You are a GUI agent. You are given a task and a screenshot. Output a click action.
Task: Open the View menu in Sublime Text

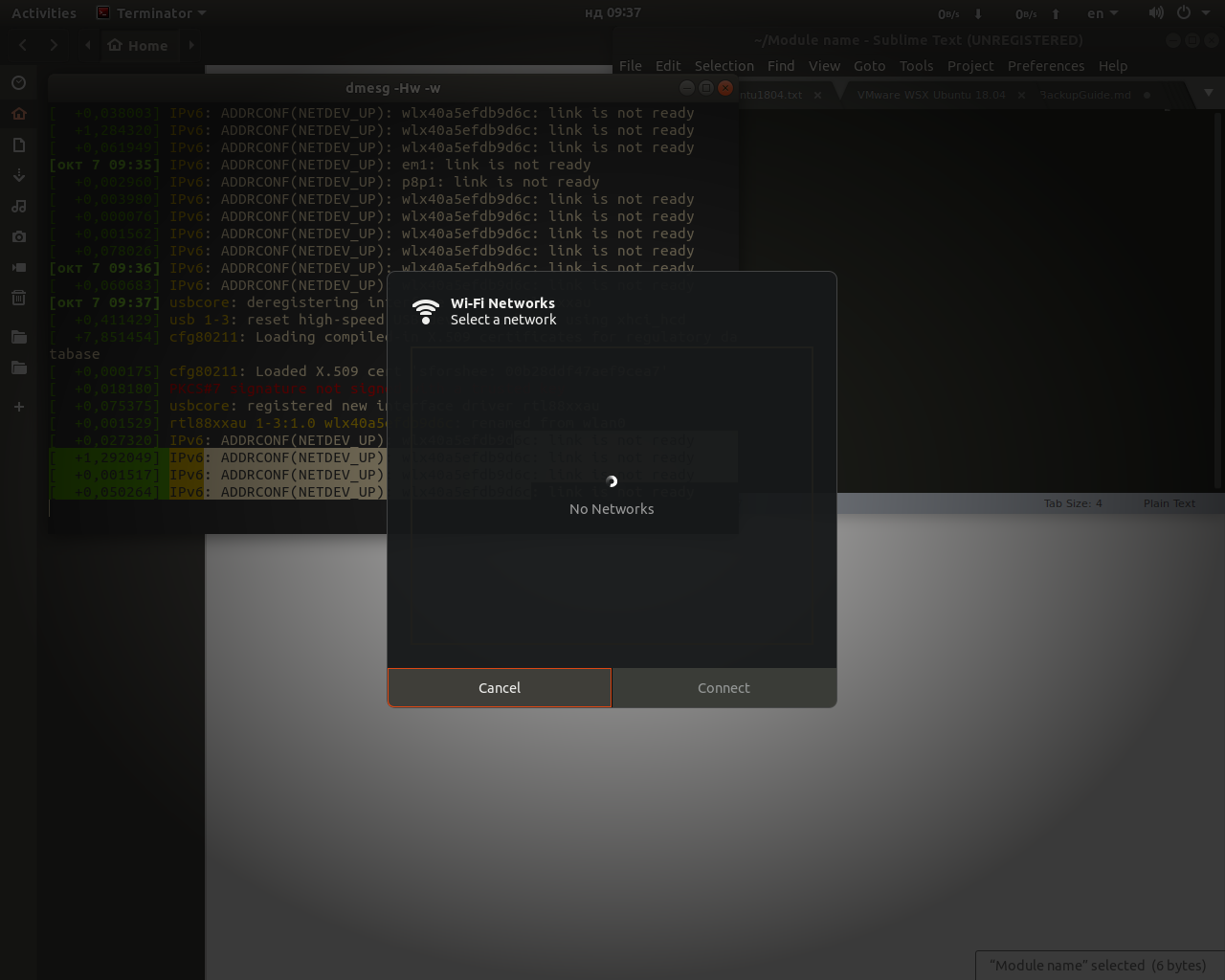pyautogui.click(x=824, y=66)
